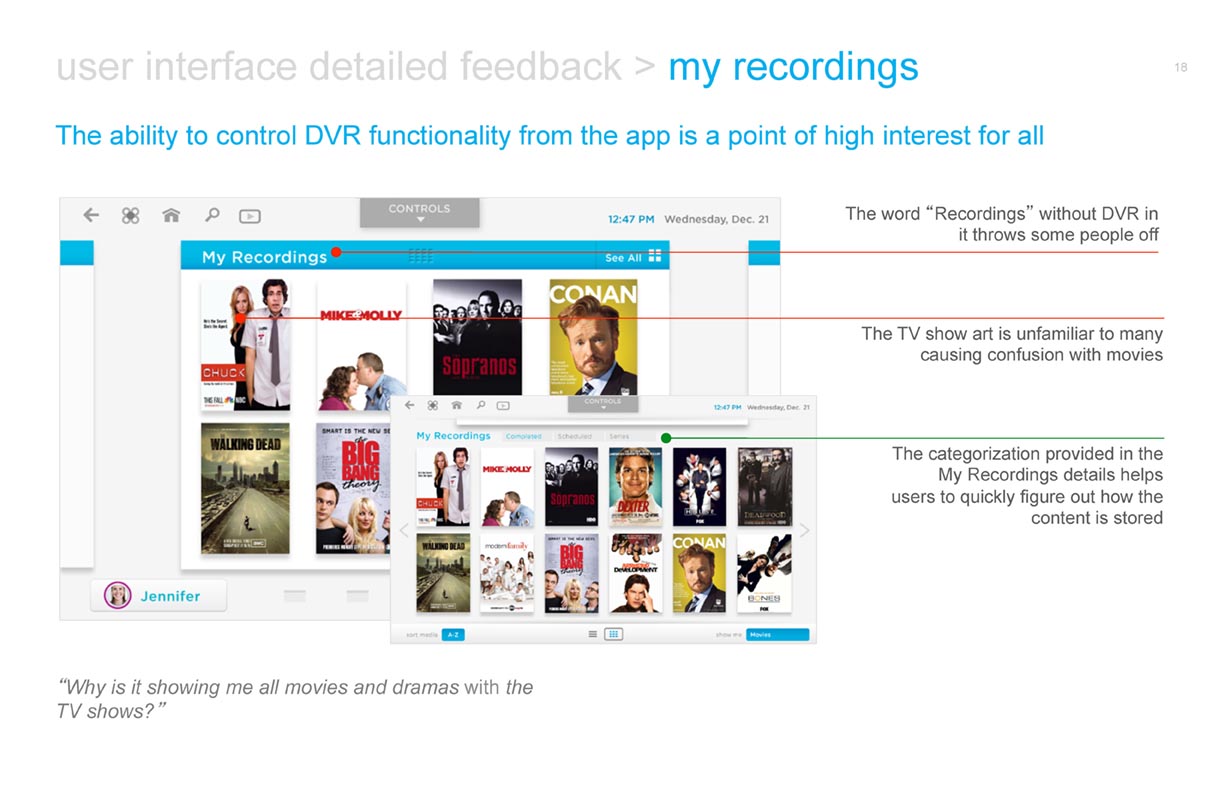The width and height of the screenshot is (1224, 792).
Task: Select Walking Dead poster in rear panel
Action: [245, 488]
